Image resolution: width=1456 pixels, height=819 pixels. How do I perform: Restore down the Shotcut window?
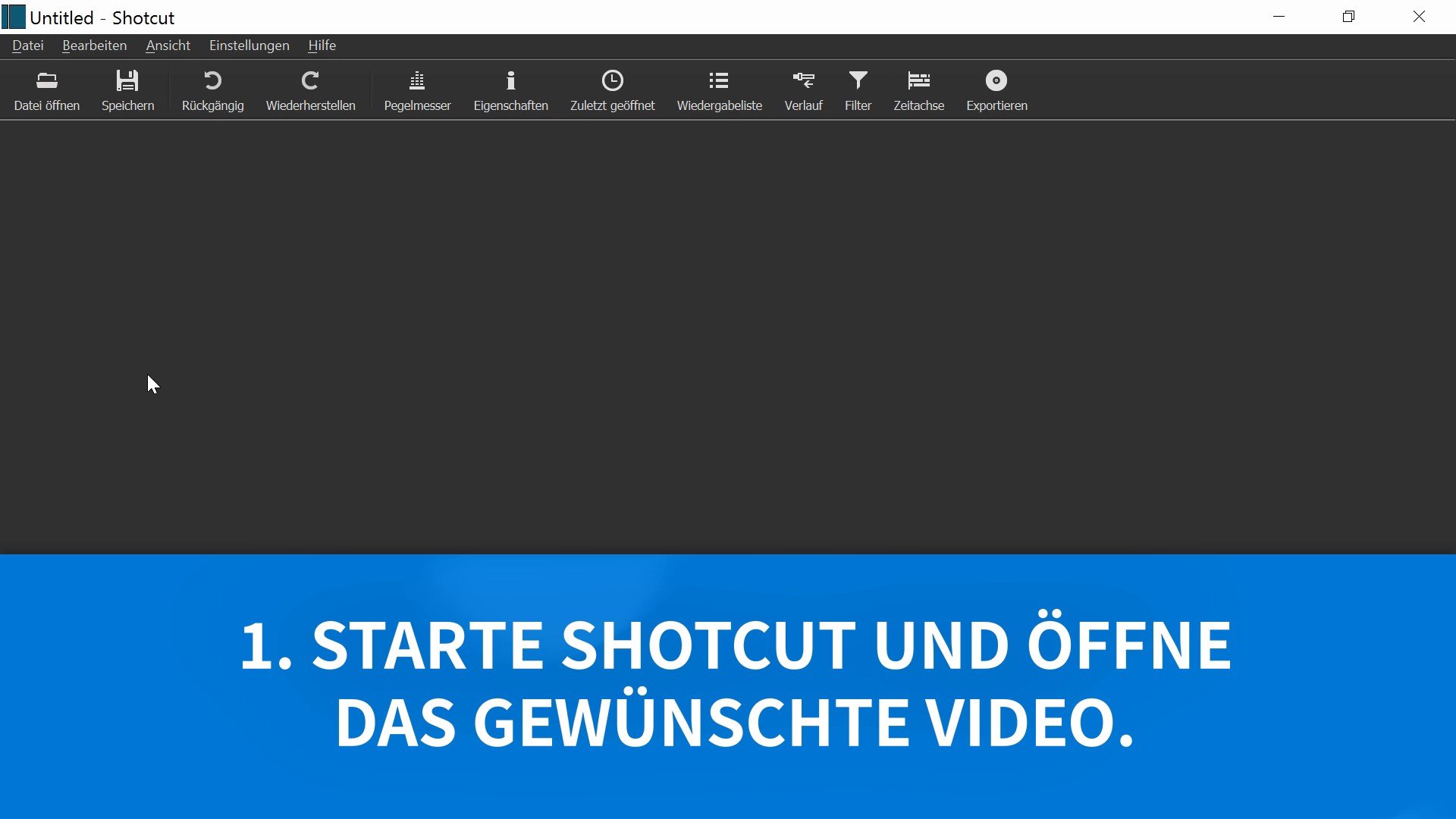click(1348, 17)
